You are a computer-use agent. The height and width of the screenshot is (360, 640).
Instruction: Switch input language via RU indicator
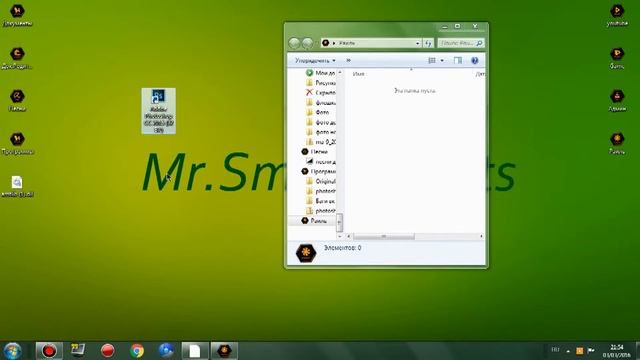[555, 350]
